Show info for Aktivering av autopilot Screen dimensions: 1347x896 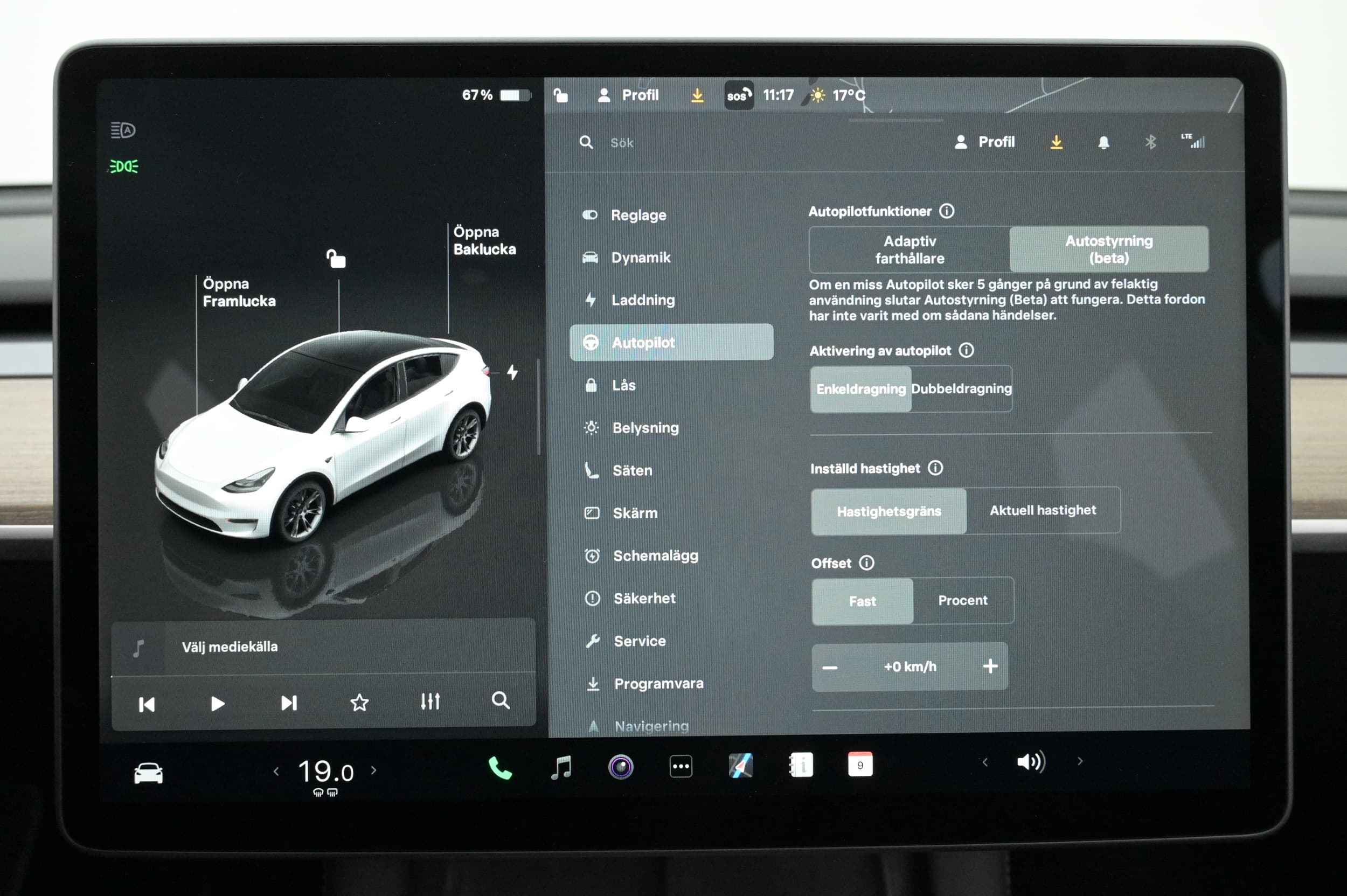click(967, 350)
